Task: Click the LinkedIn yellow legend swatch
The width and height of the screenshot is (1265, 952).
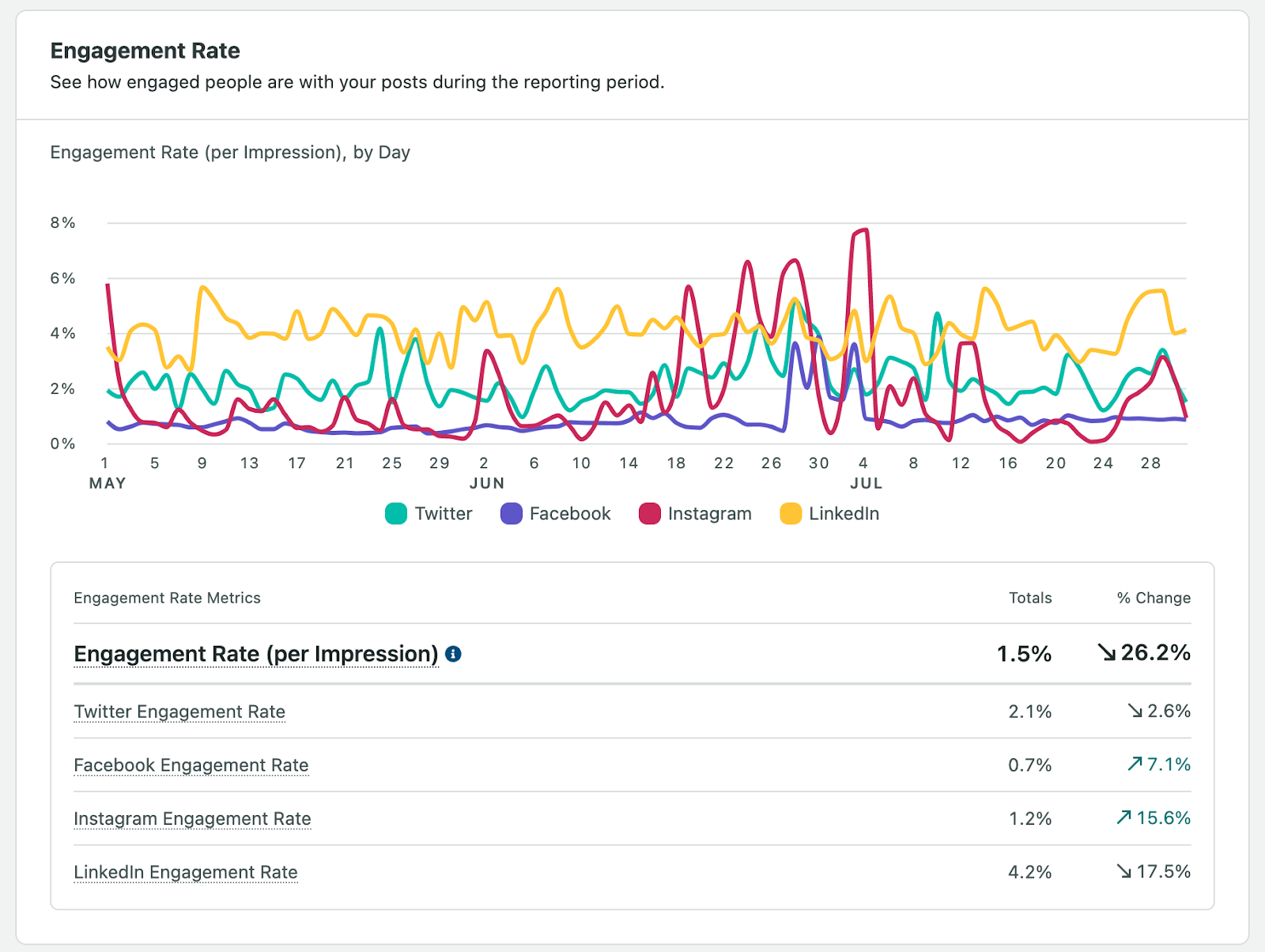Action: [x=791, y=514]
